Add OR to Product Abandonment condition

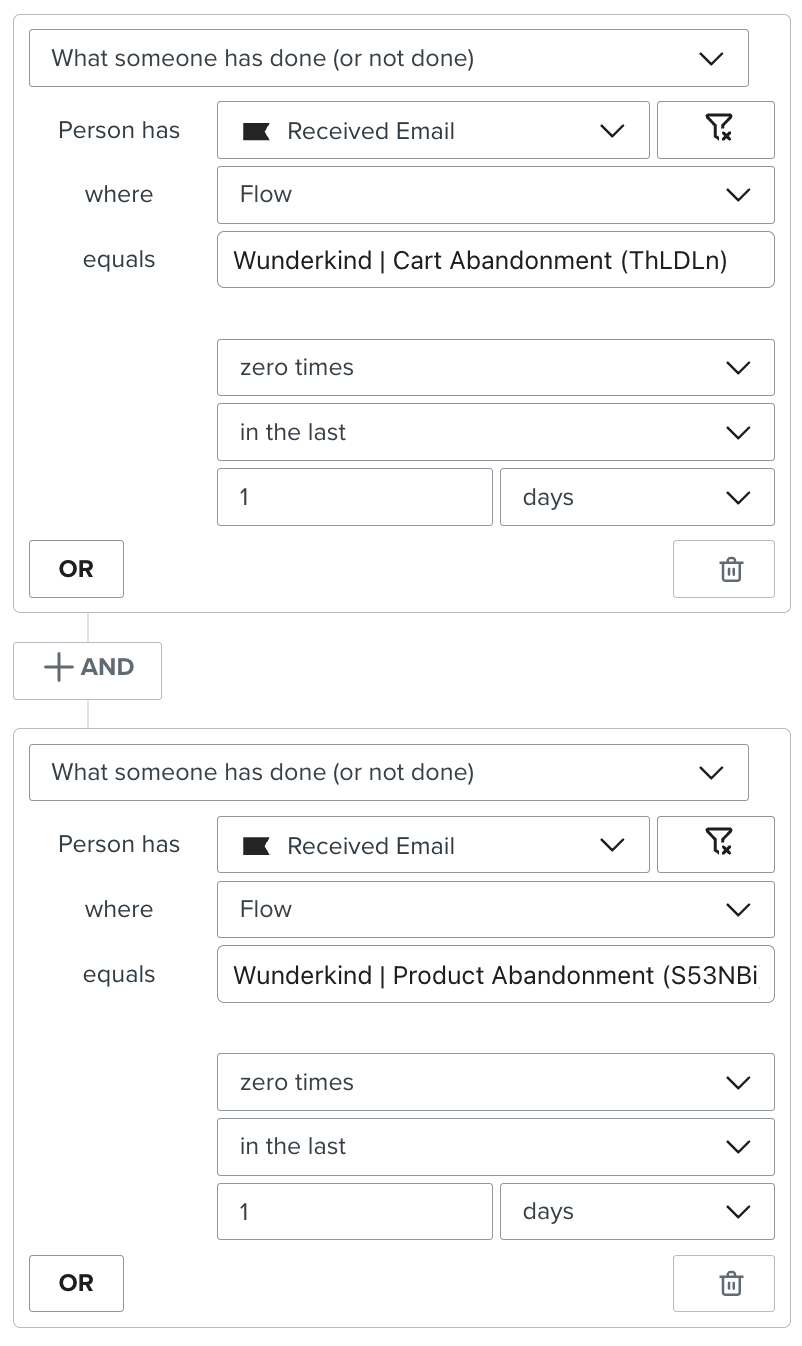click(x=76, y=1283)
